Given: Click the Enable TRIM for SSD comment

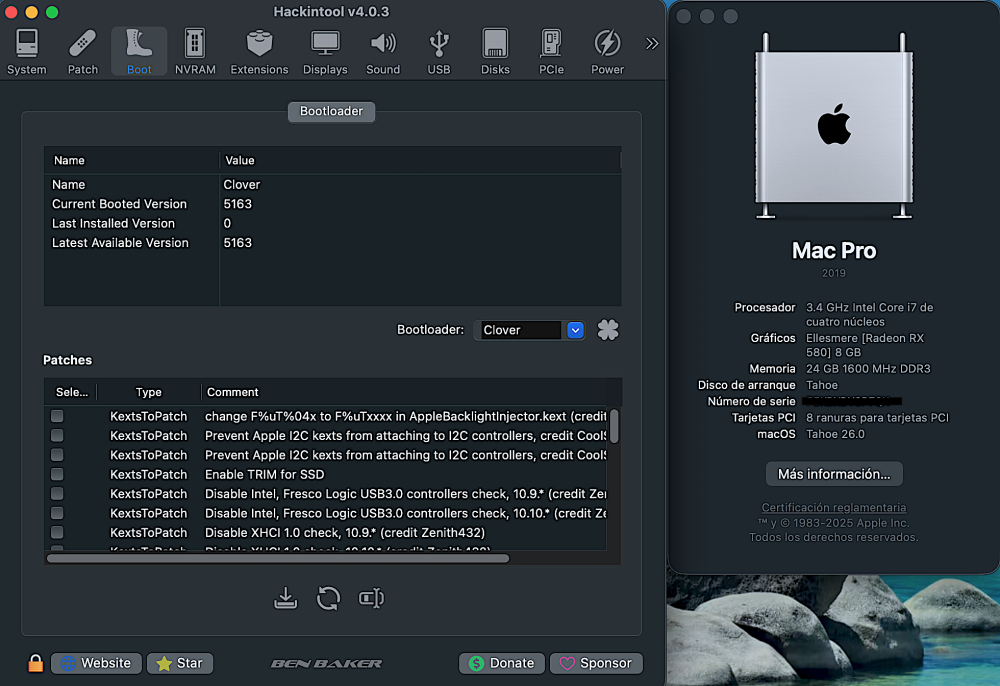Looking at the screenshot, I should [265, 474].
